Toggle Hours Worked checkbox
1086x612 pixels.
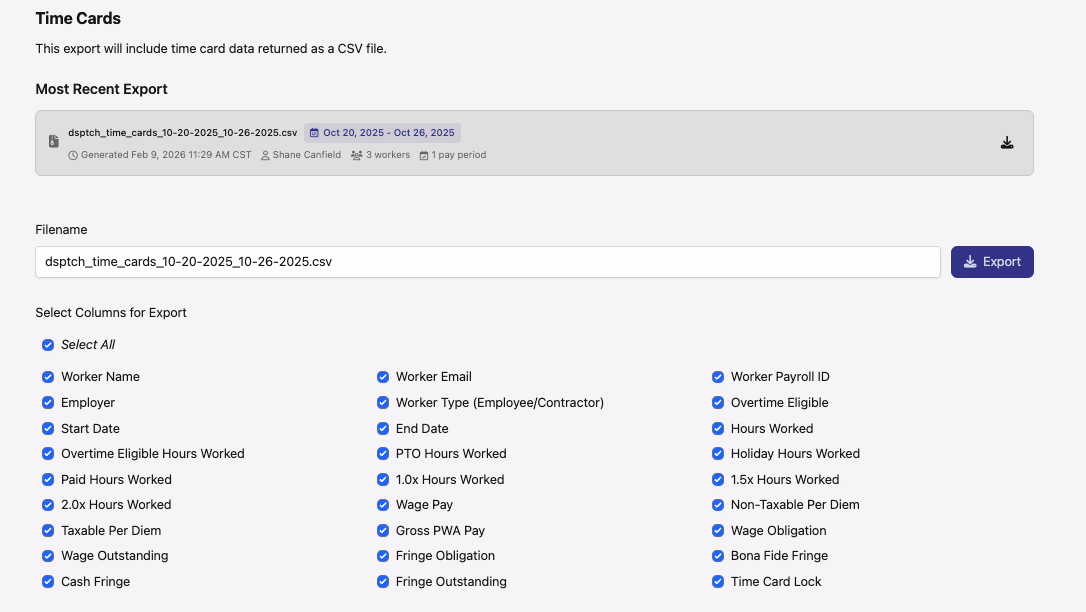718,429
